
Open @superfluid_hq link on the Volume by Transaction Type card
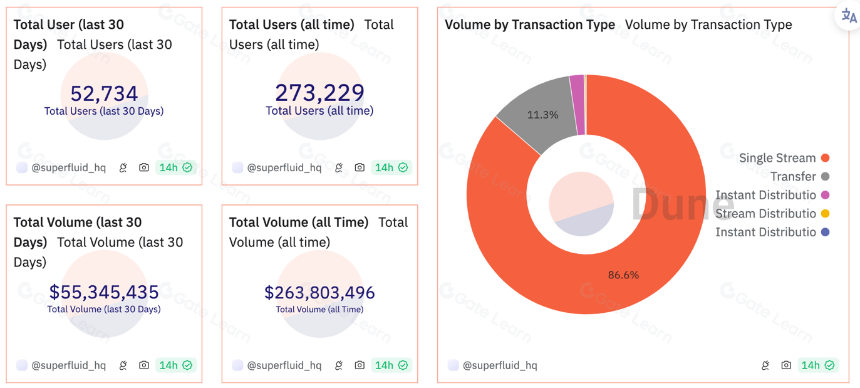(x=500, y=365)
